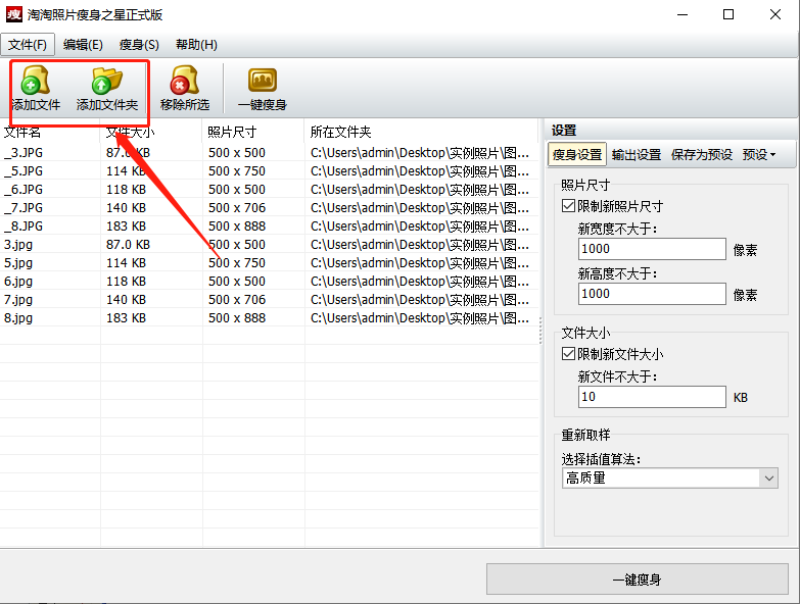
Task: Select the _7.JPG file row
Action: (x=269, y=208)
